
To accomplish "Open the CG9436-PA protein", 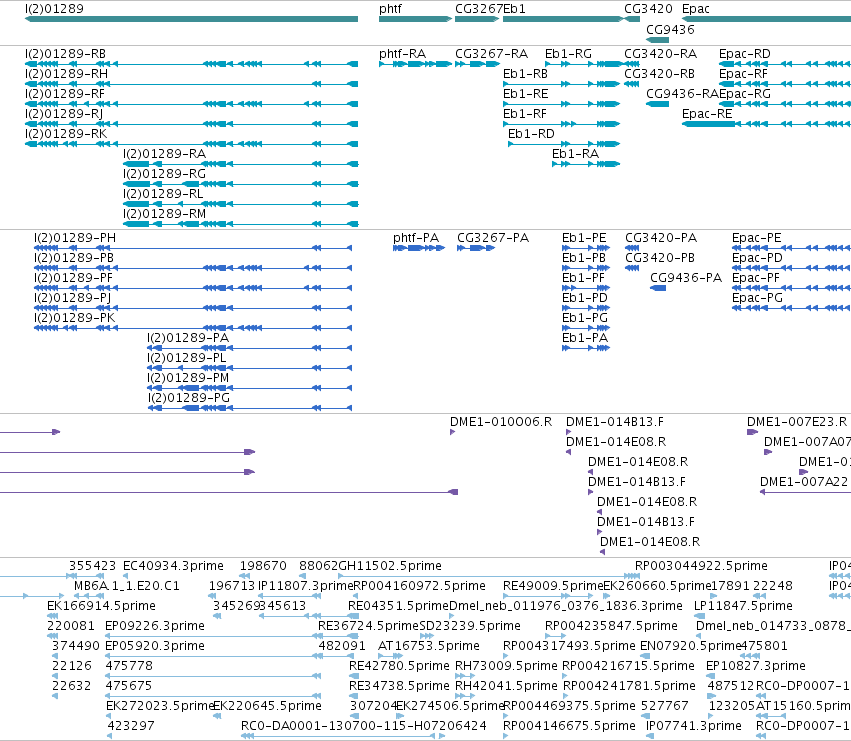I will click(686, 278).
